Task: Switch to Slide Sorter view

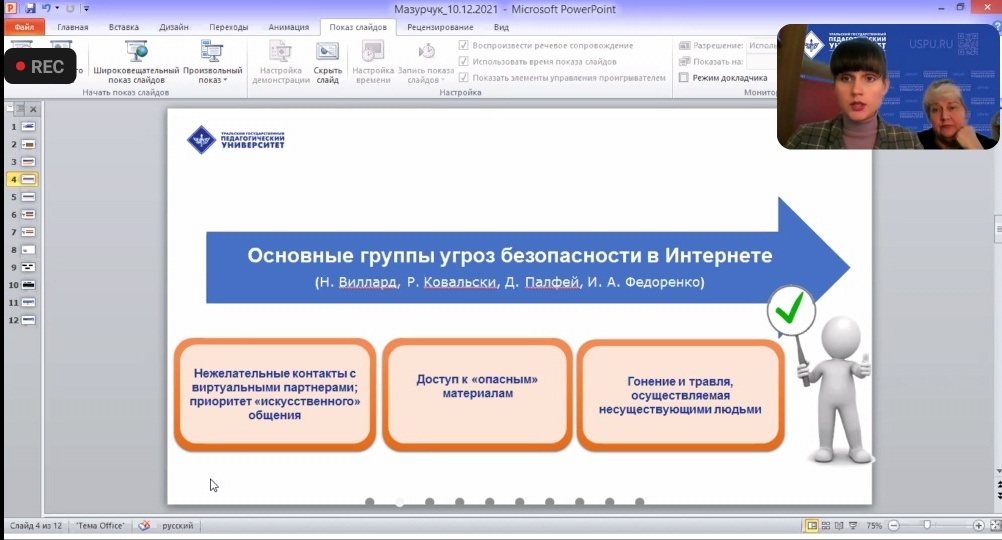Action: [826, 526]
